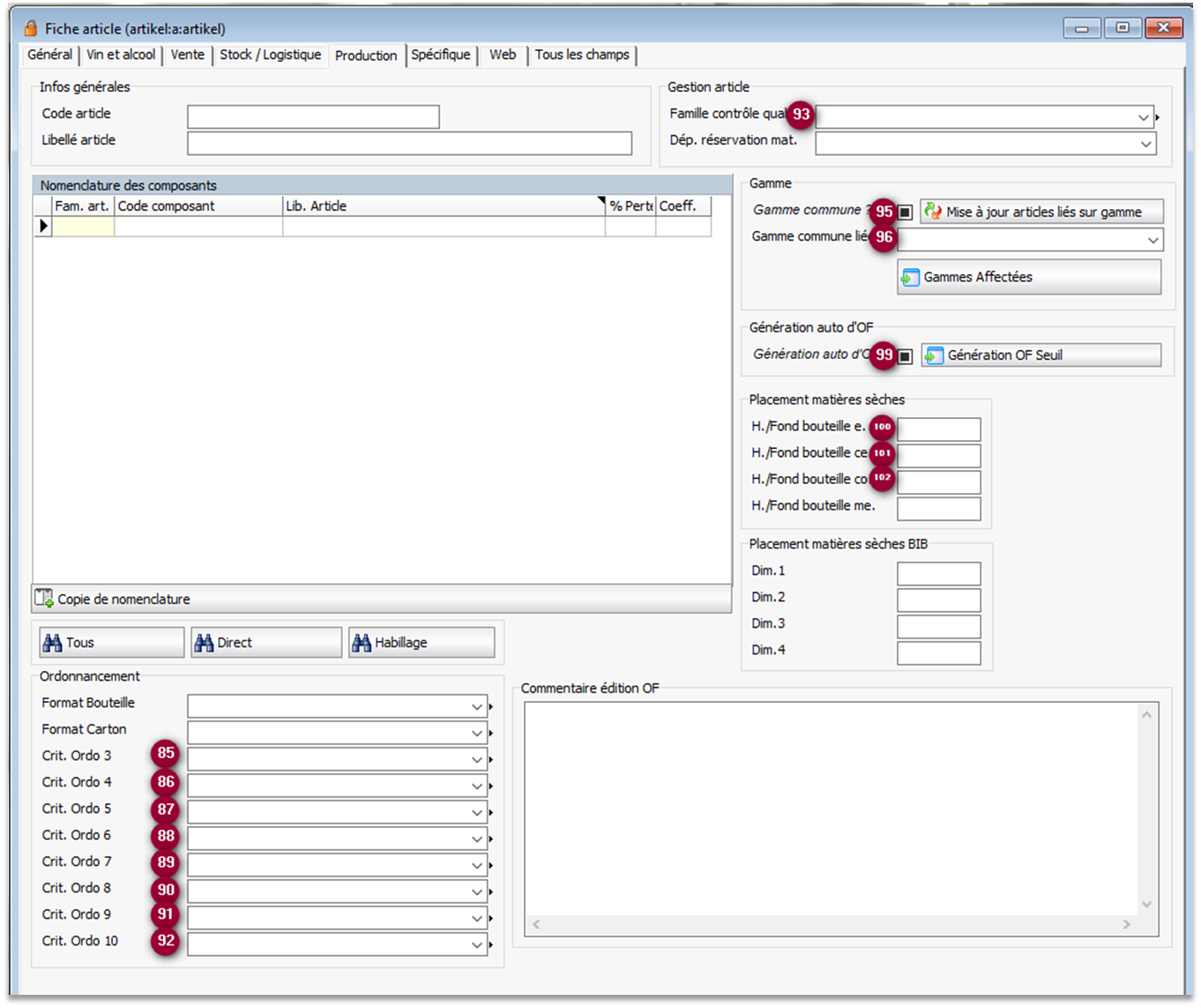Viewport: 1201px width, 1008px height.
Task: Click the padlock icon in the title bar
Action: (31, 28)
